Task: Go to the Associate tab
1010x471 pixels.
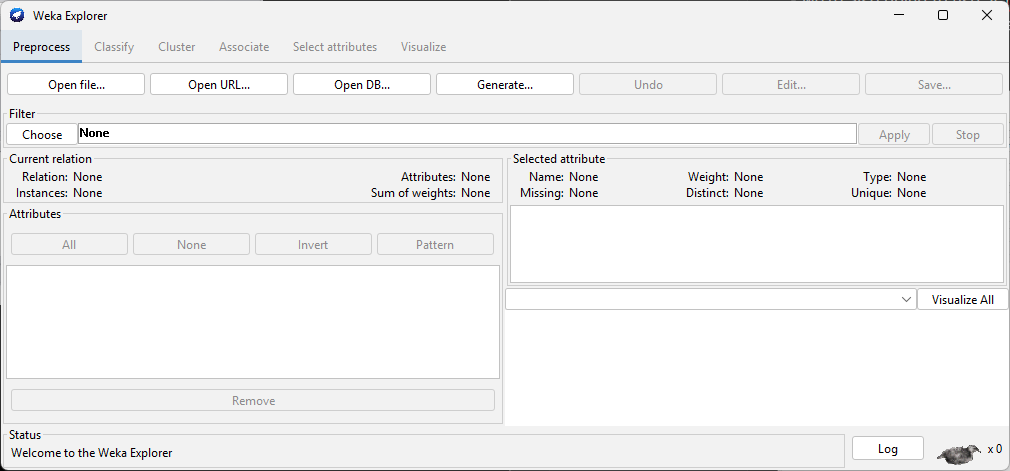Action: (x=244, y=47)
